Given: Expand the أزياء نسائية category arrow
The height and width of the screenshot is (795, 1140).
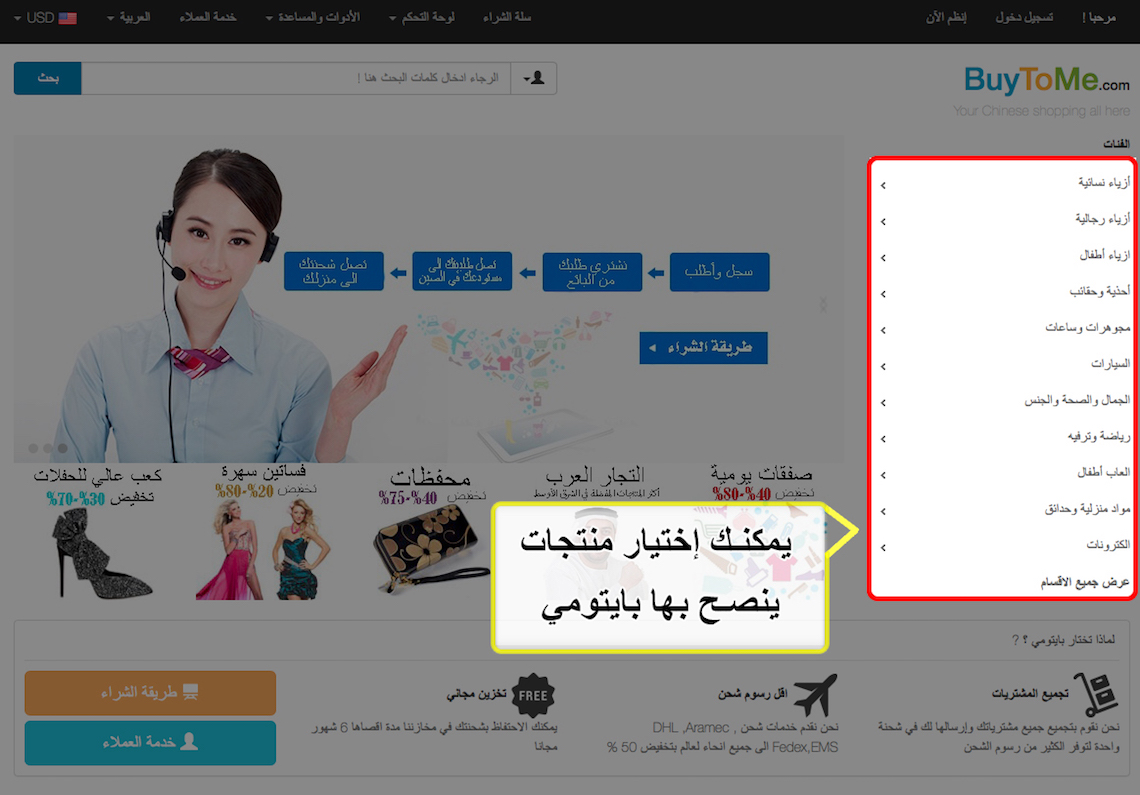Looking at the screenshot, I should point(883,184).
